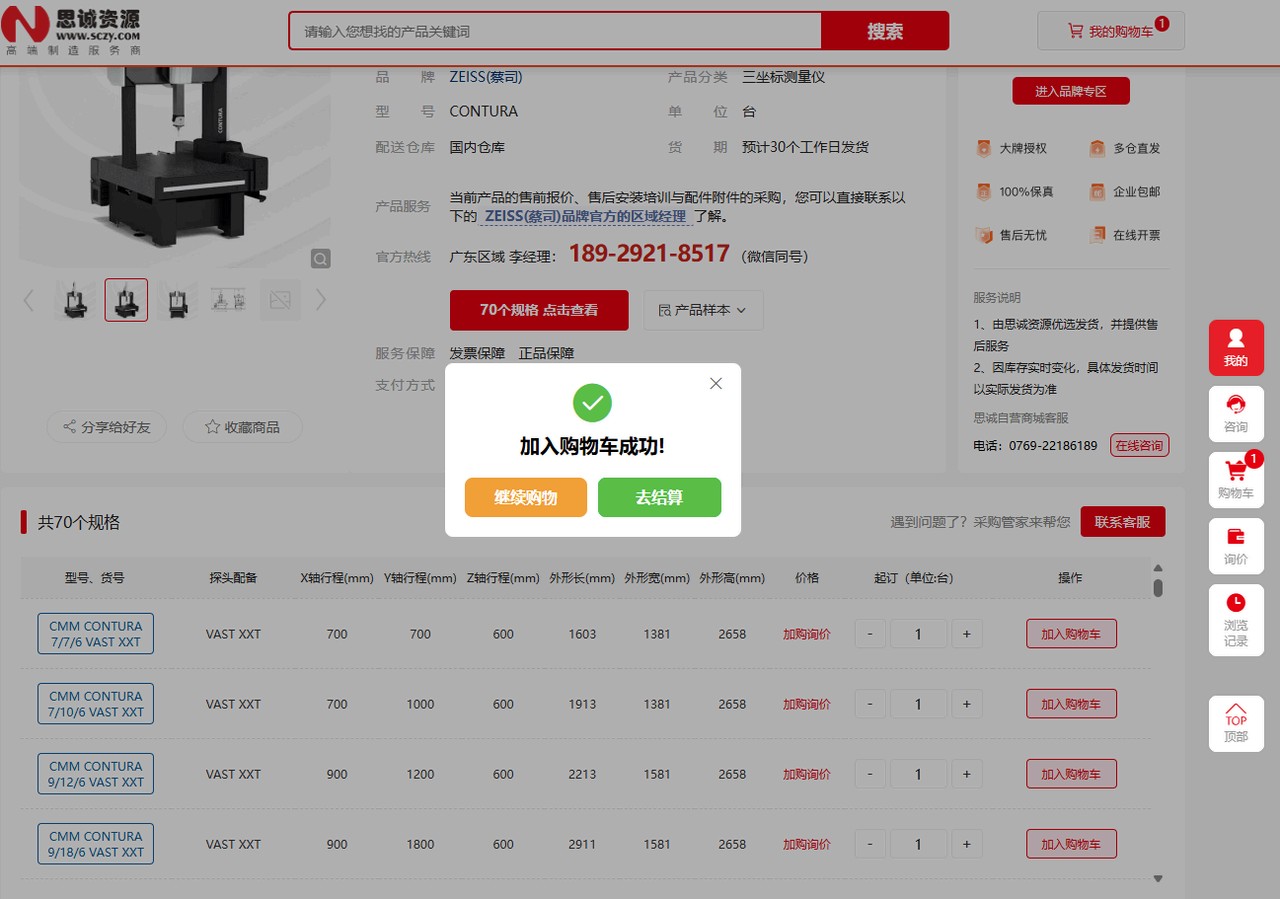Show next product thumbnails with right arrow
This screenshot has width=1280, height=899.
pyautogui.click(x=321, y=300)
